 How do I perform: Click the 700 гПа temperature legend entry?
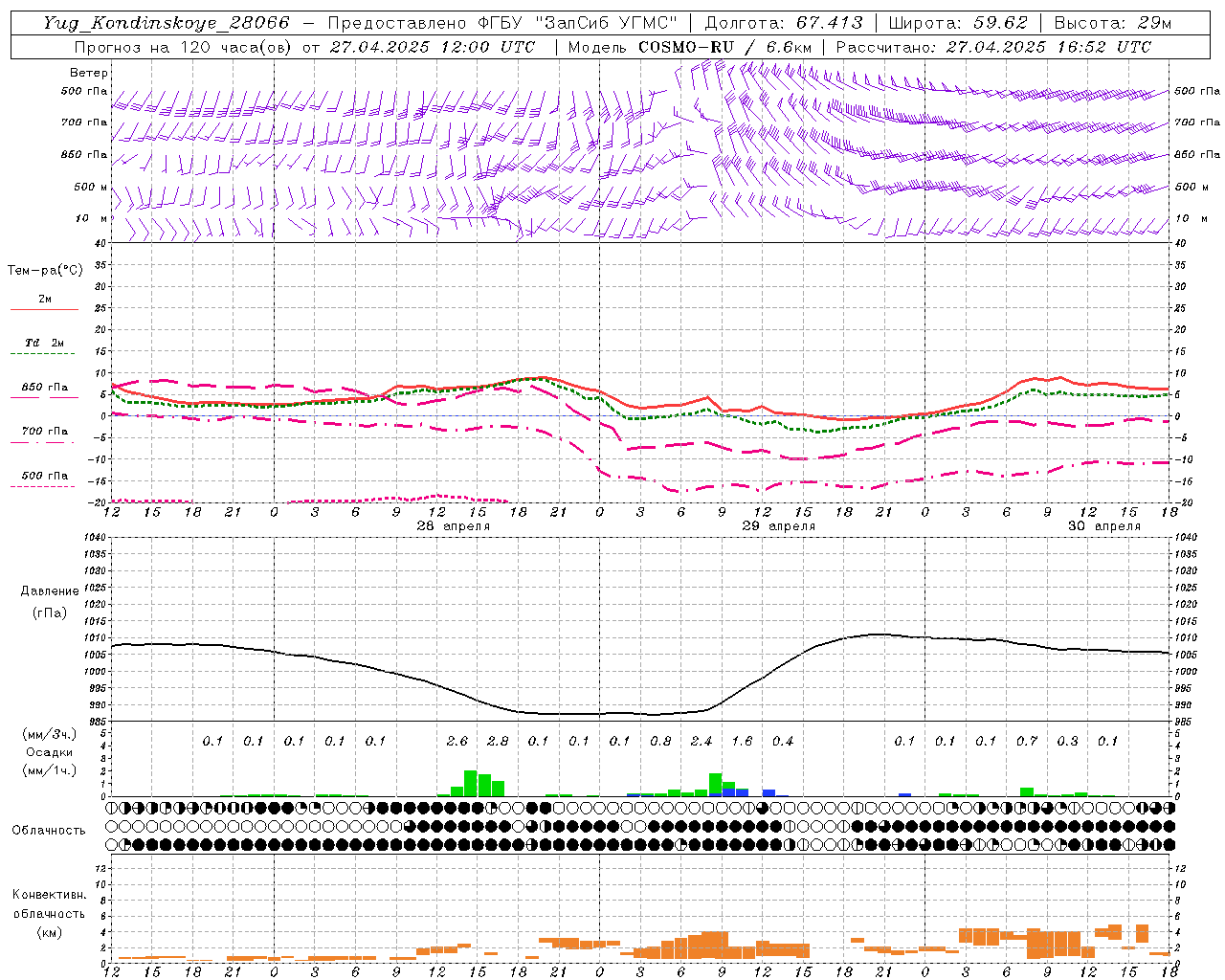(x=44, y=434)
